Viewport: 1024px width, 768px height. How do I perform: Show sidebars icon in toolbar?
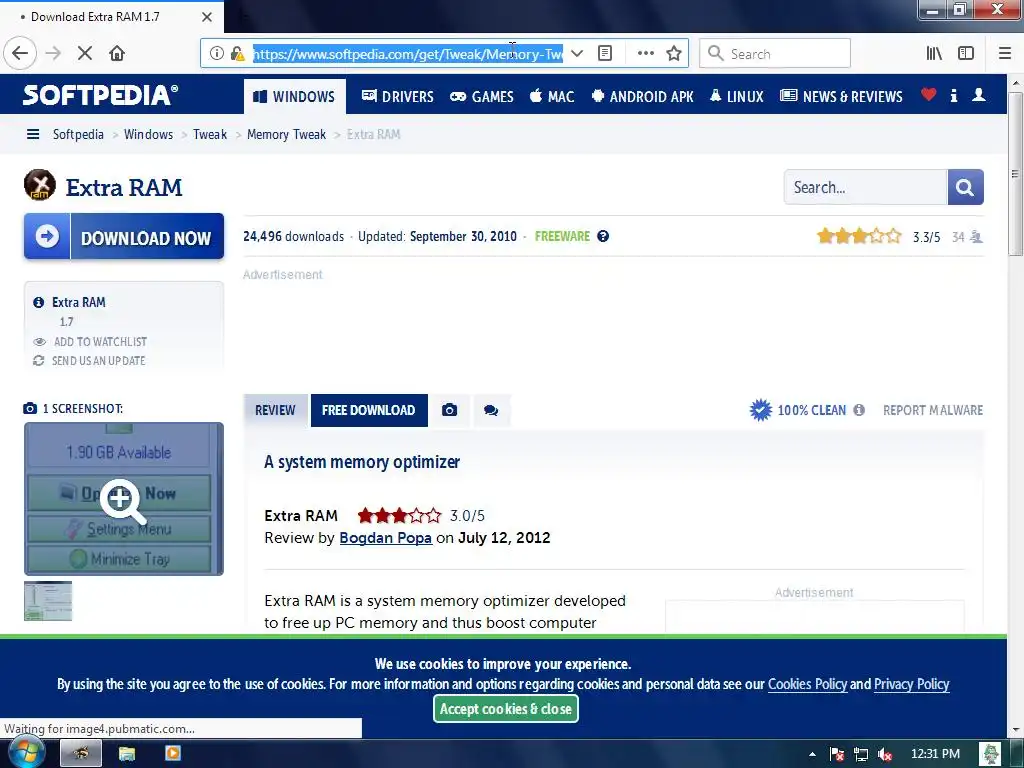966,53
